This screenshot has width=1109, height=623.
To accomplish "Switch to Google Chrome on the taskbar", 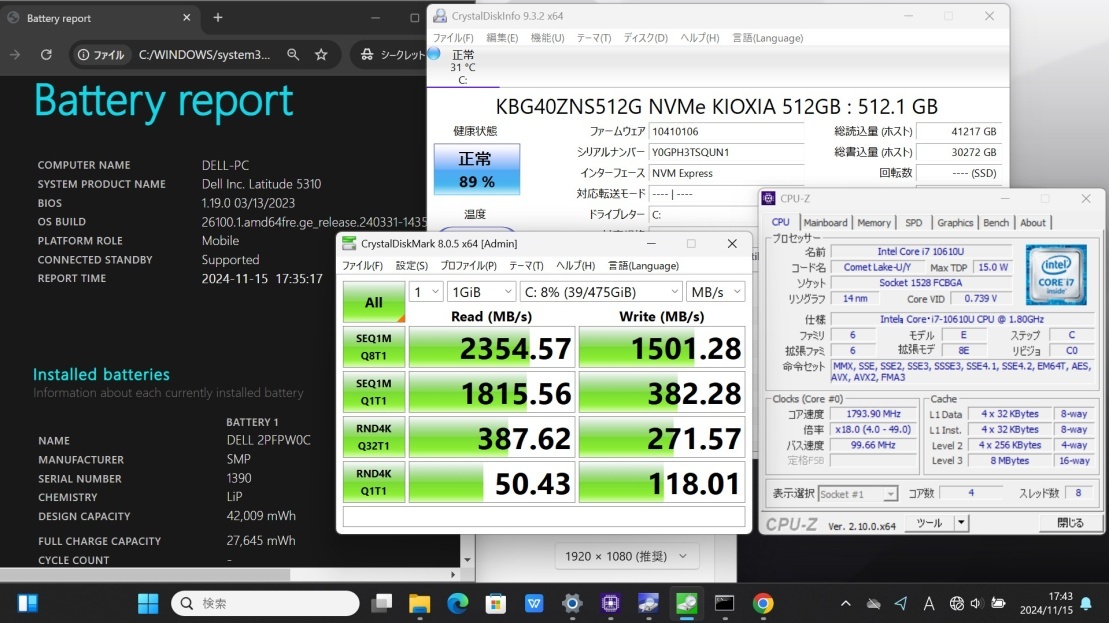I will pyautogui.click(x=762, y=603).
